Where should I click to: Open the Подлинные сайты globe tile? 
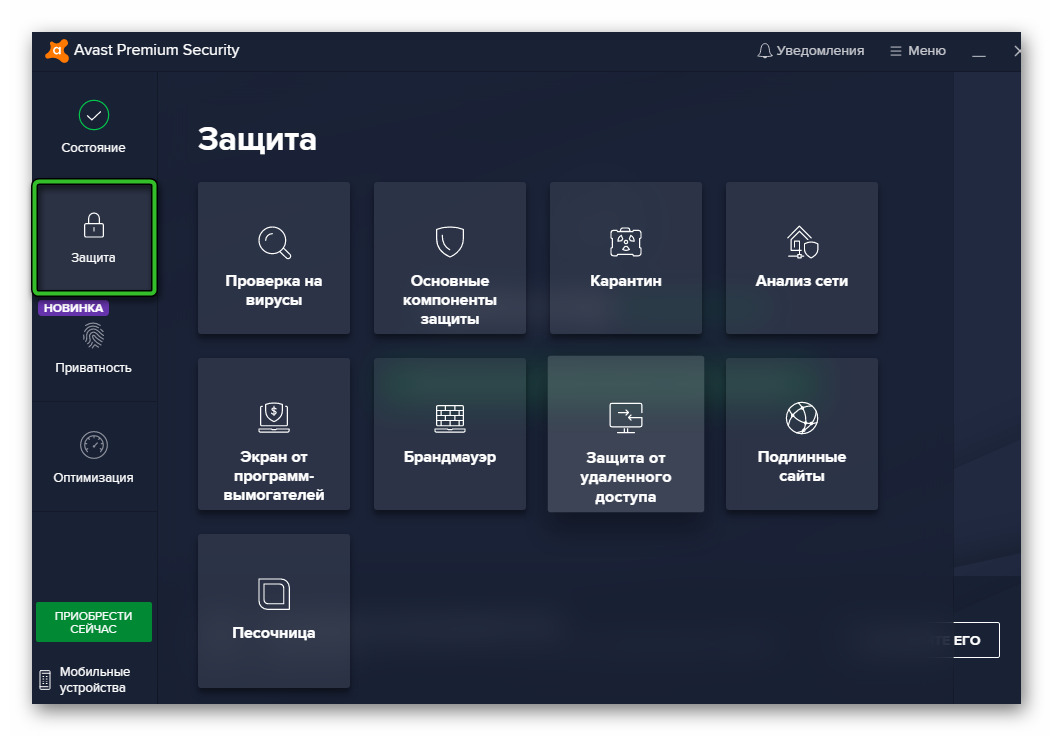(802, 434)
